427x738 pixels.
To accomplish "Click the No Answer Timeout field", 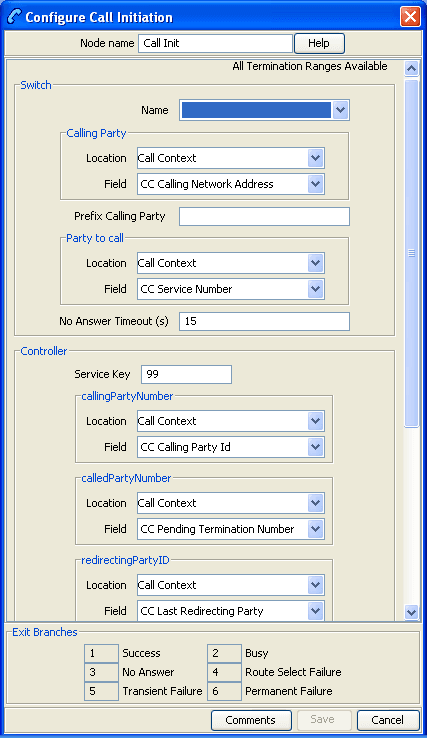I will pos(264,321).
